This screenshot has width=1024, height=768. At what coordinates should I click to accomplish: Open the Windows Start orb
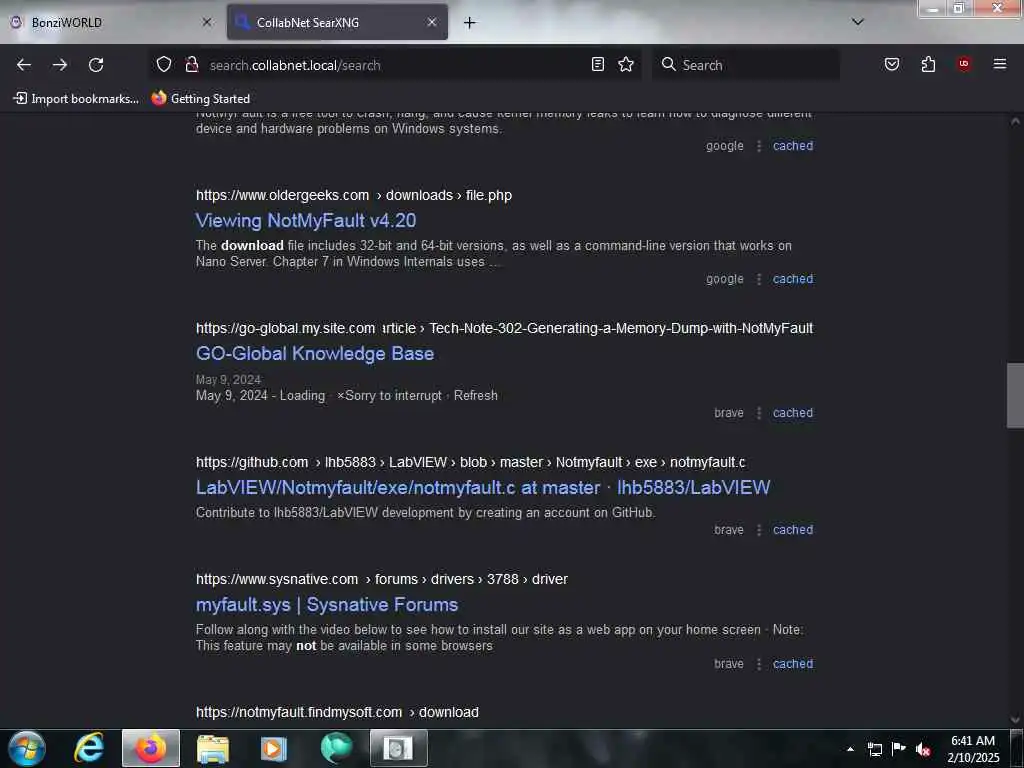pyautogui.click(x=27, y=748)
